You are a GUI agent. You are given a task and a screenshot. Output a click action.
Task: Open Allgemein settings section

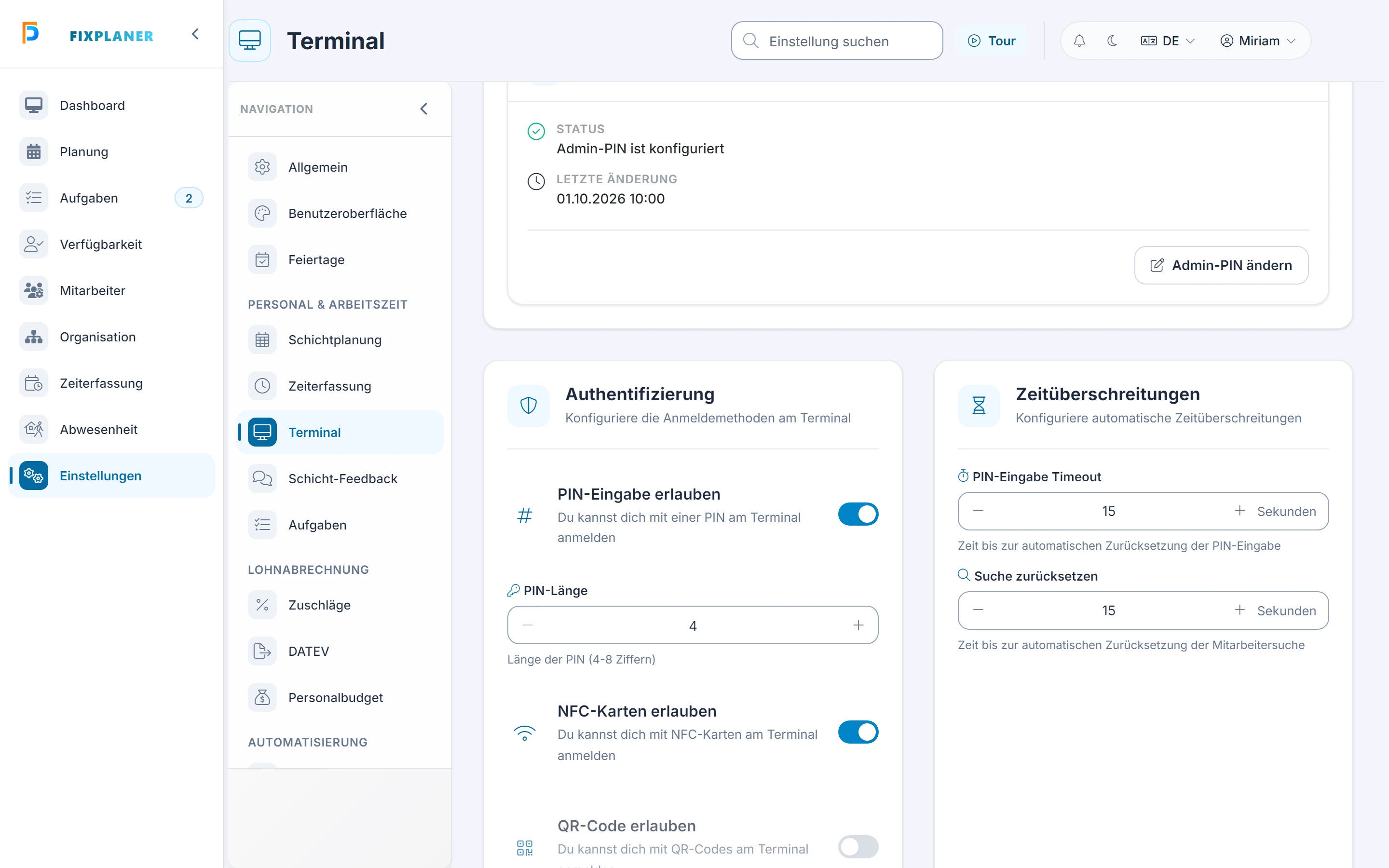click(340, 167)
